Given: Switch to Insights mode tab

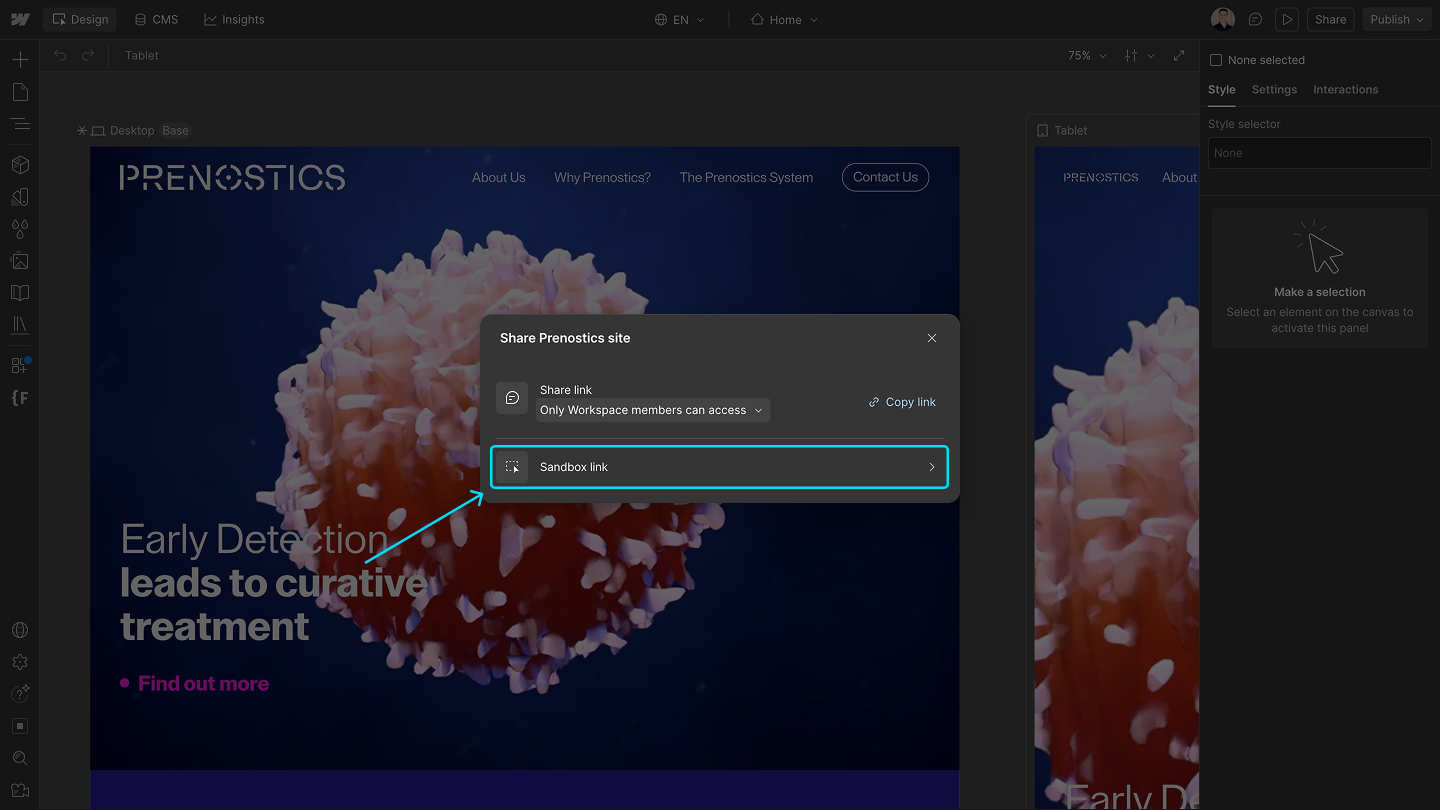Looking at the screenshot, I should [234, 19].
